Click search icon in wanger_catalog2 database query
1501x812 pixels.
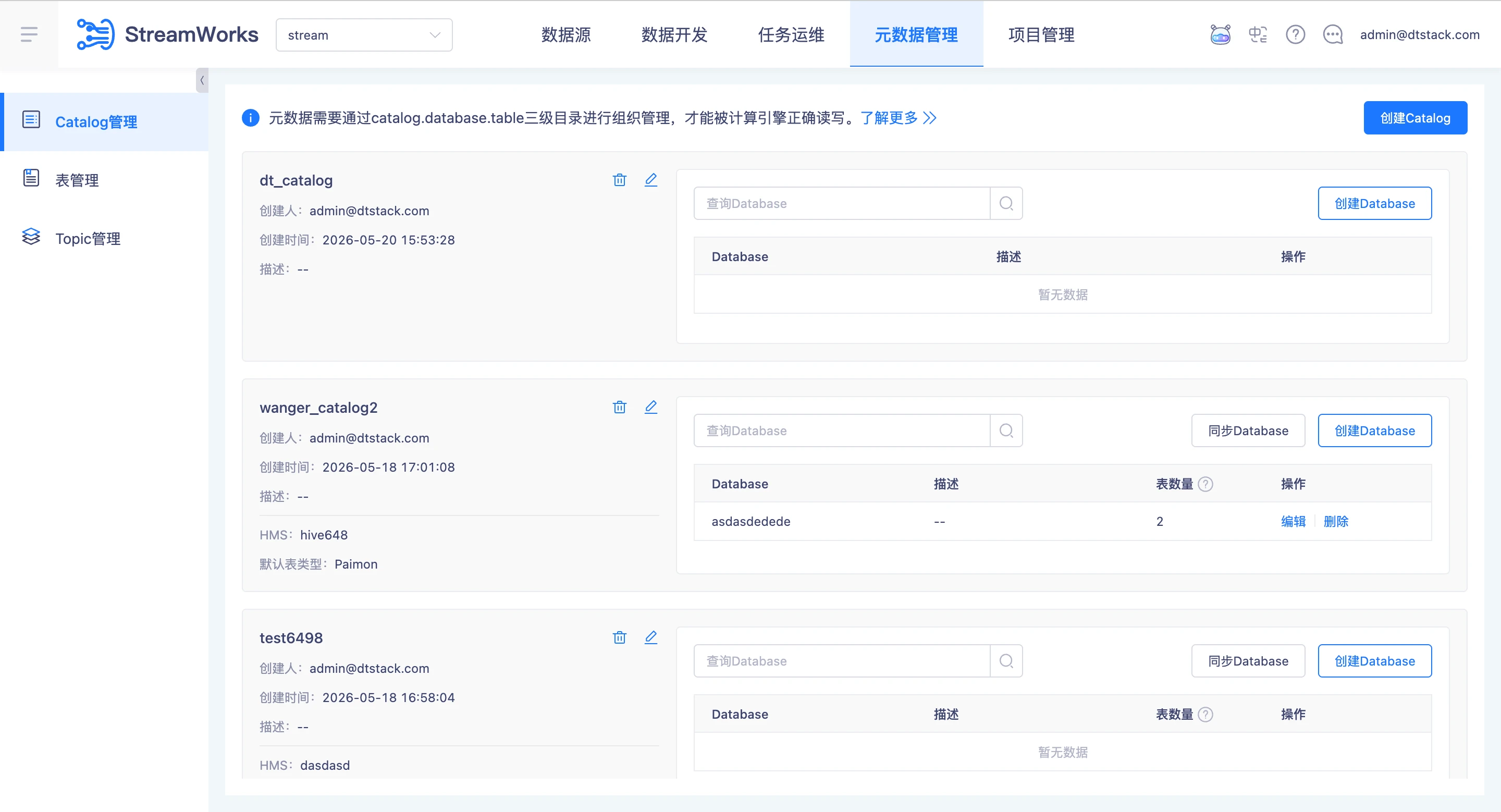[x=1006, y=430]
